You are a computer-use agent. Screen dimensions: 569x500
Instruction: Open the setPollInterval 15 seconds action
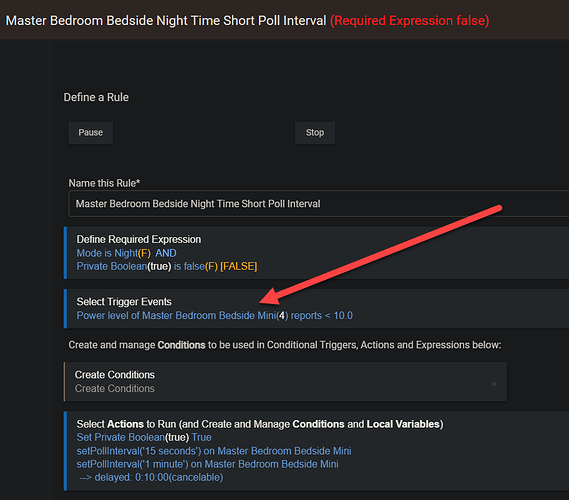pyautogui.click(x=214, y=451)
